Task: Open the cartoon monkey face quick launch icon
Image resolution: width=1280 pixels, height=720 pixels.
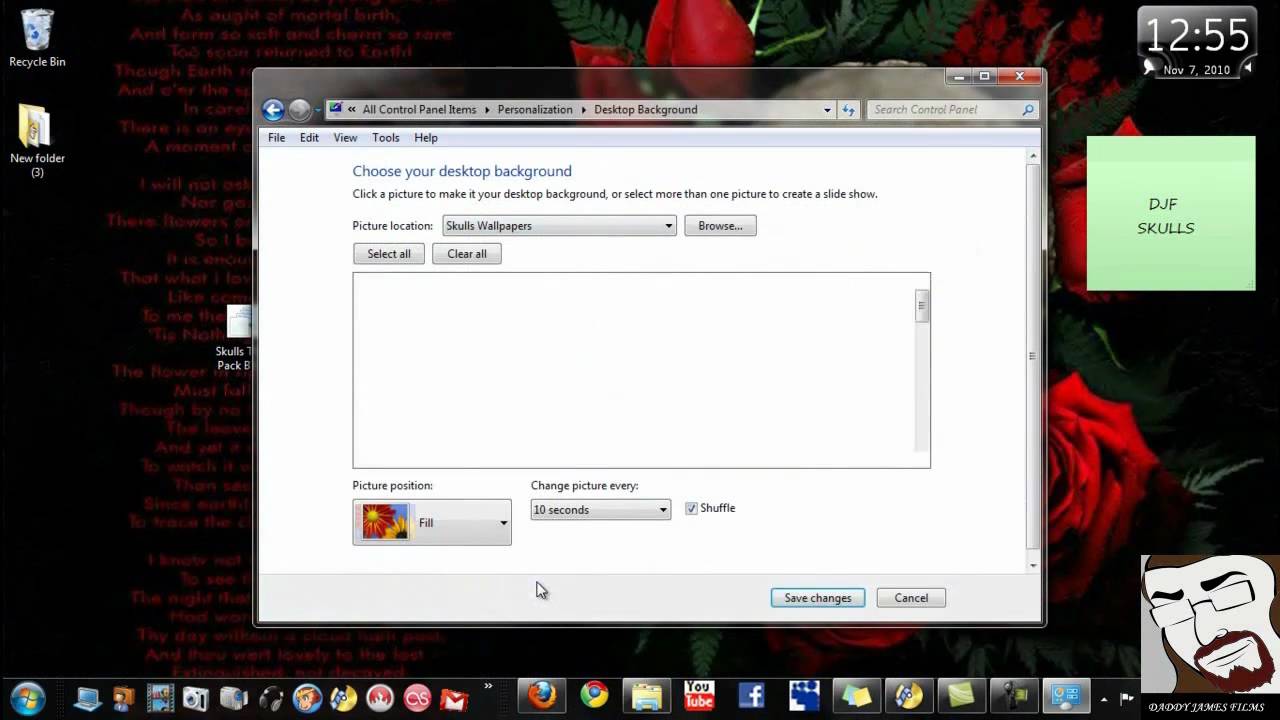Action: click(307, 697)
